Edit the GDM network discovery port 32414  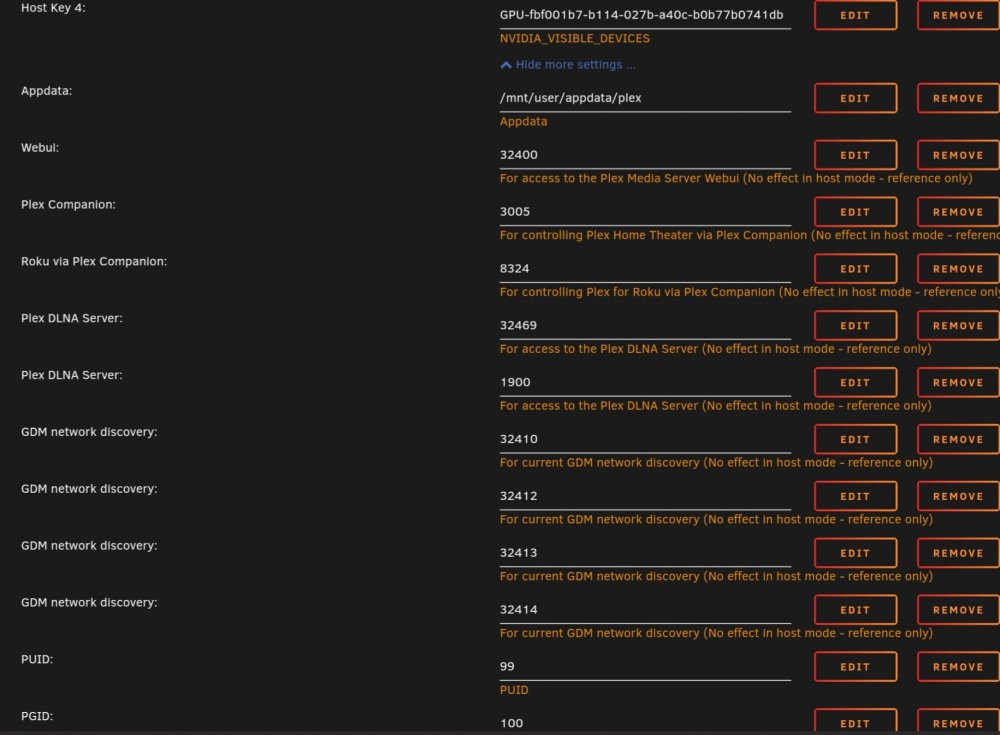coord(855,609)
